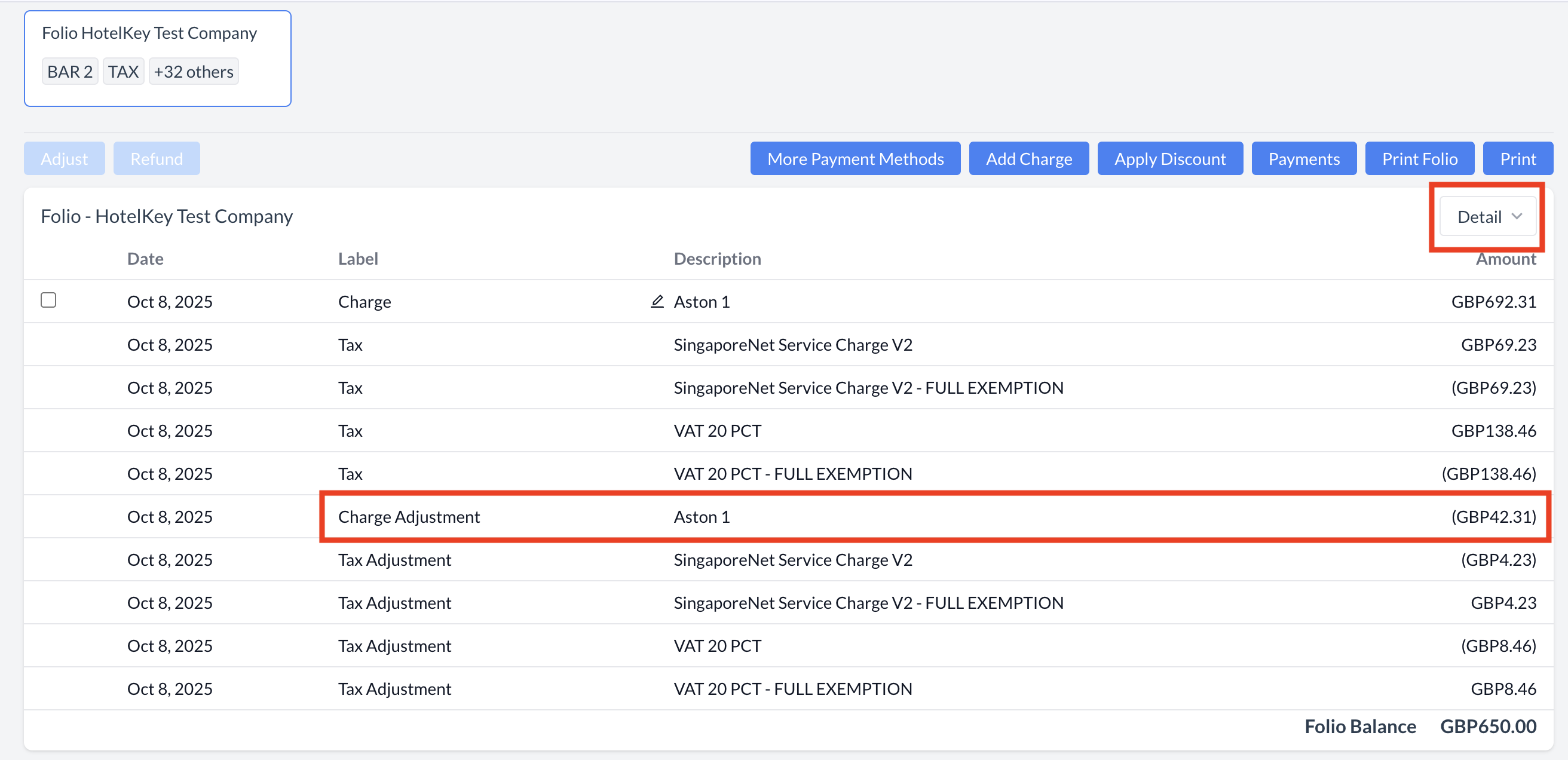Select the VAT 20 PCT - FULL EXEMPTION tax row
This screenshot has width=1568, height=760.
click(x=792, y=473)
